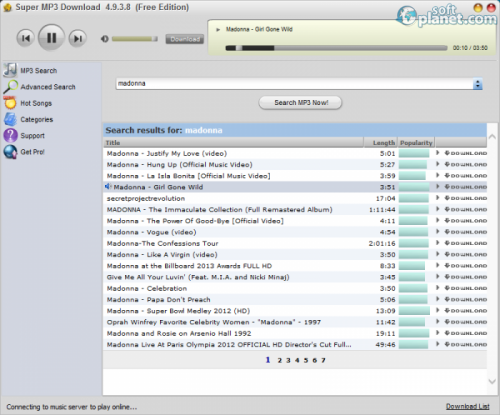This screenshot has height=415, width=500.
Task: Click the Search MP3 Now! button
Action: click(x=300, y=103)
